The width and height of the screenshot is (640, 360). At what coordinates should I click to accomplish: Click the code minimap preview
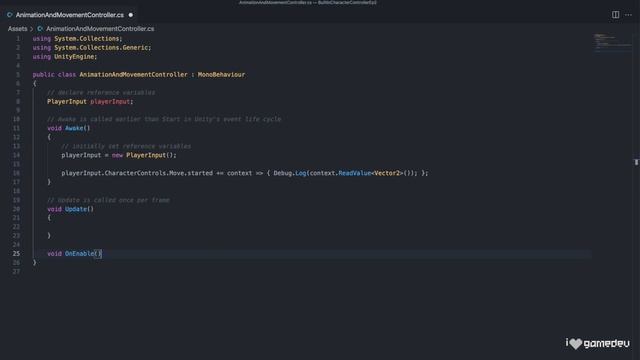click(612, 42)
